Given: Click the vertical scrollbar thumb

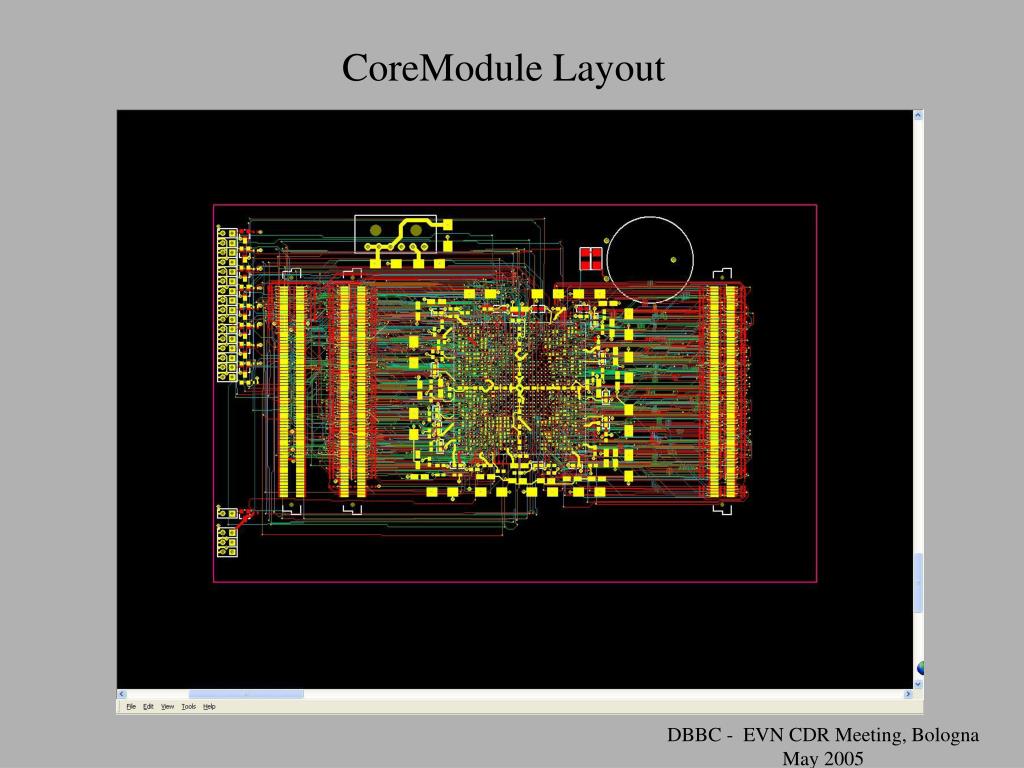Looking at the screenshot, I should (918, 583).
